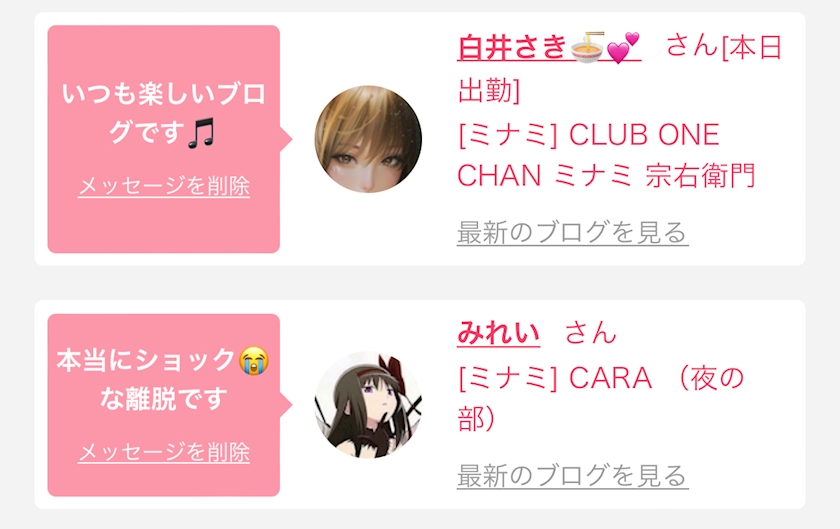Click the music note emoji in first message
The image size is (840, 529).
tap(201, 133)
